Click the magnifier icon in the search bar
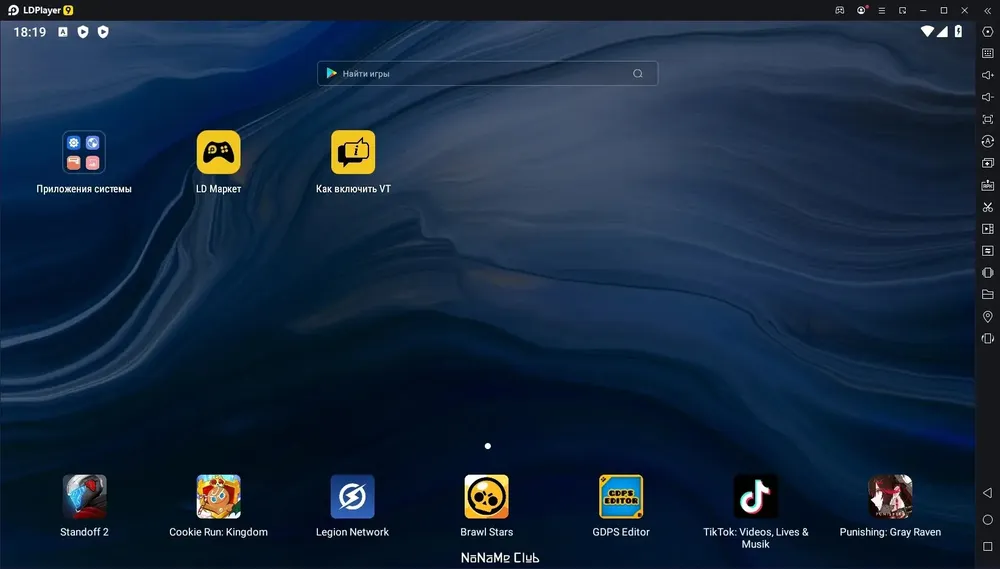 pos(638,73)
